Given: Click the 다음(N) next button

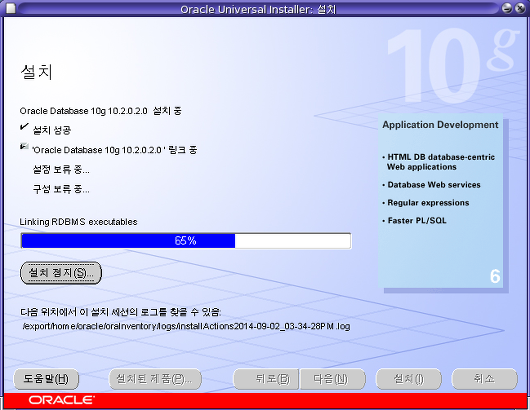Looking at the screenshot, I should [333, 379].
